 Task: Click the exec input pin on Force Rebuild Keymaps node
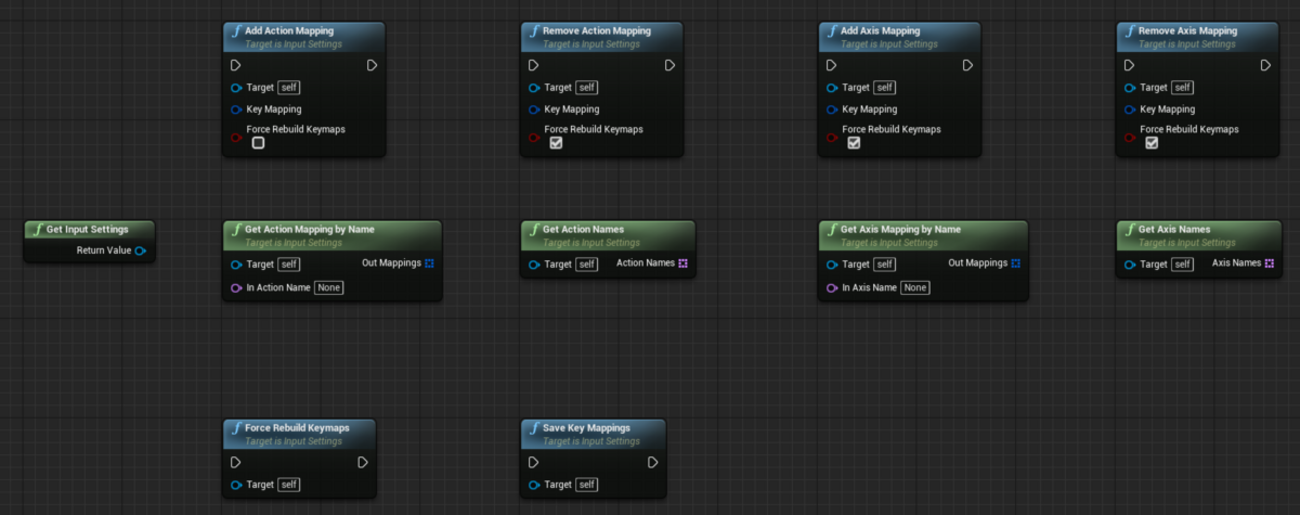[x=236, y=462]
